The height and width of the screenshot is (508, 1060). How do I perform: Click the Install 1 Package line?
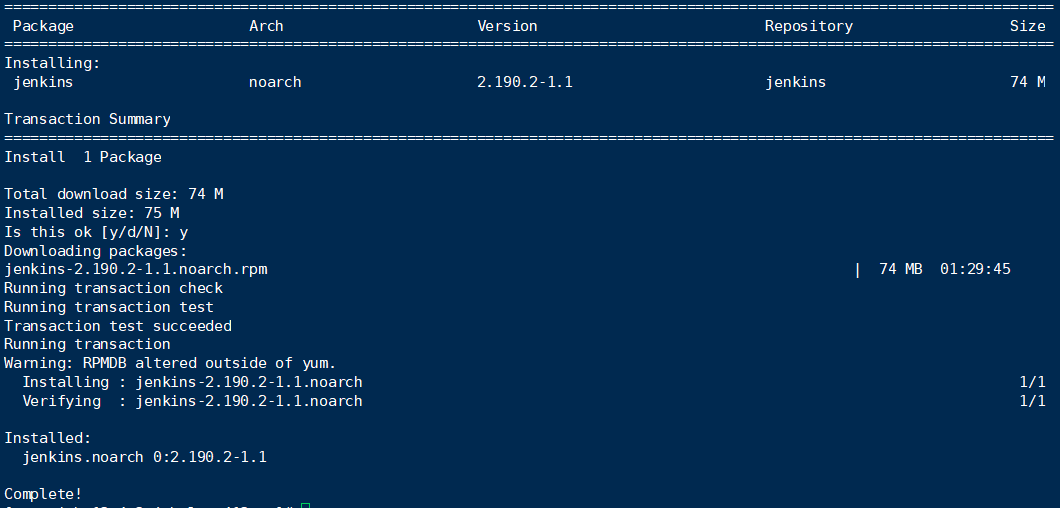[83, 157]
